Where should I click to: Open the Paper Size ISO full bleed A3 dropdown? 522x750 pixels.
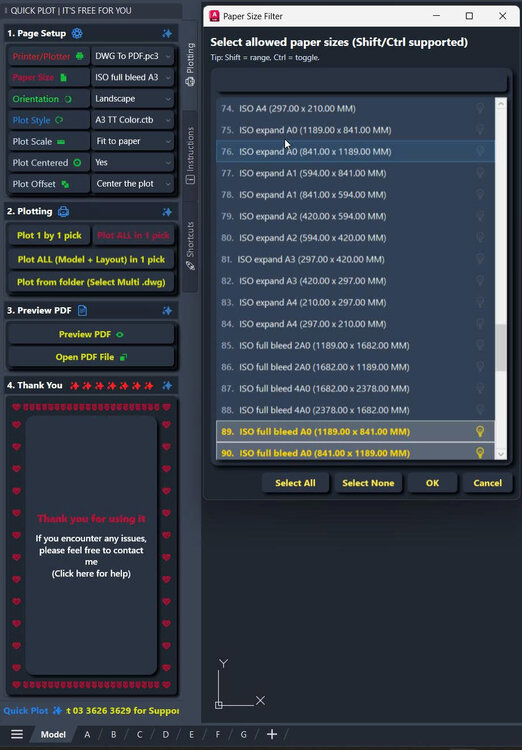click(133, 77)
